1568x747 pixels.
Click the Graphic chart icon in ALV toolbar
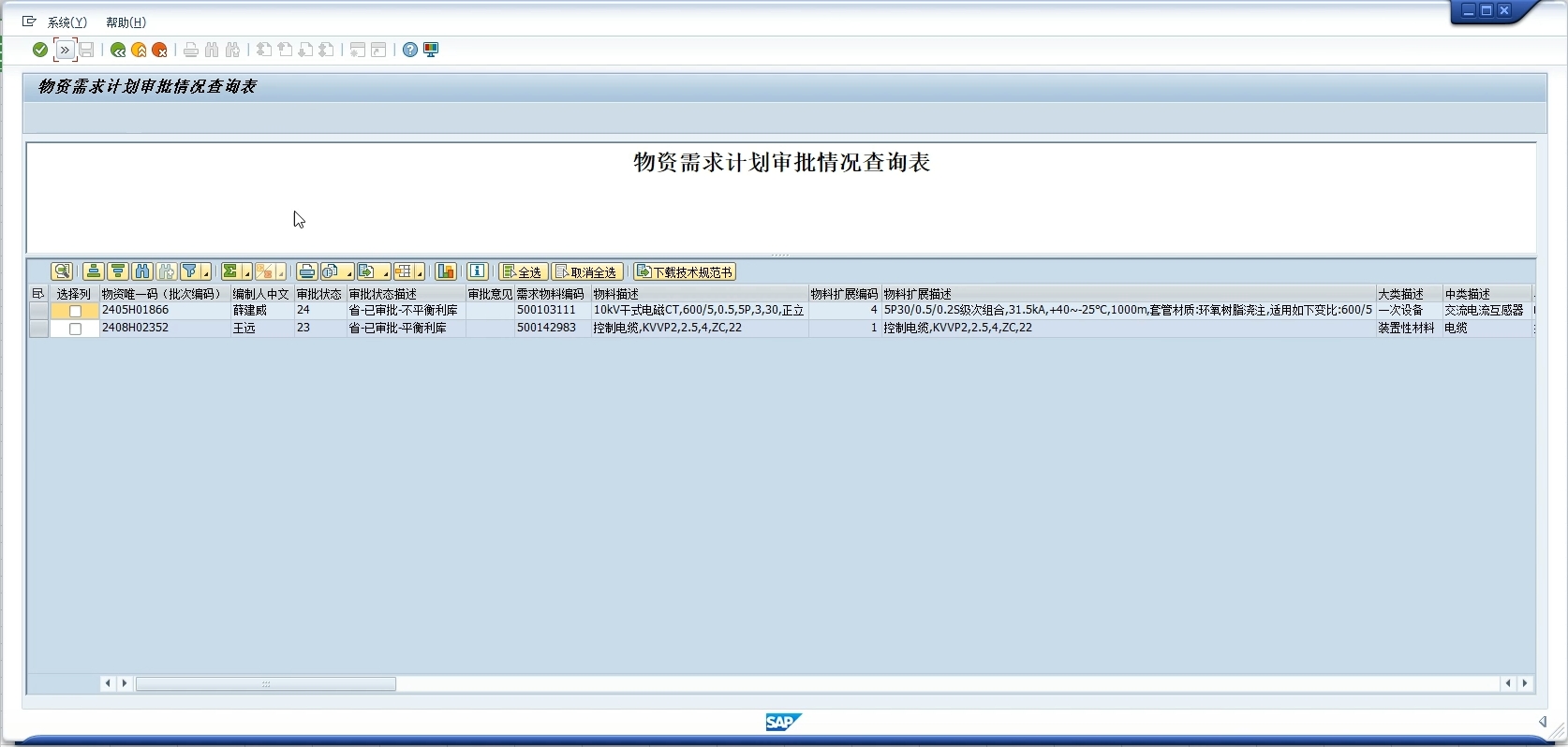(446, 271)
